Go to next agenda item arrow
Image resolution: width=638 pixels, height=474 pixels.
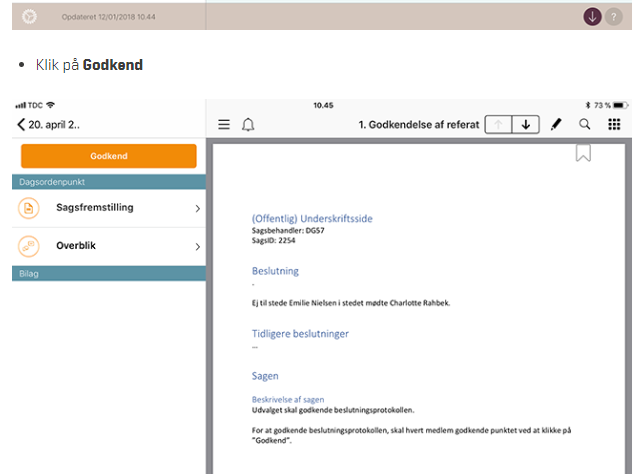(526, 125)
